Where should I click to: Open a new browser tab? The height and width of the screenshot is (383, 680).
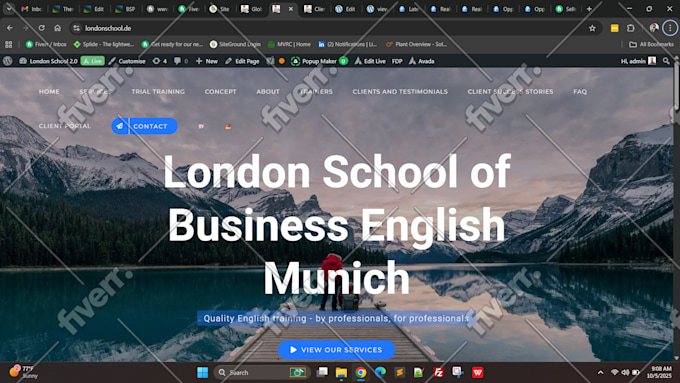pyautogui.click(x=589, y=9)
